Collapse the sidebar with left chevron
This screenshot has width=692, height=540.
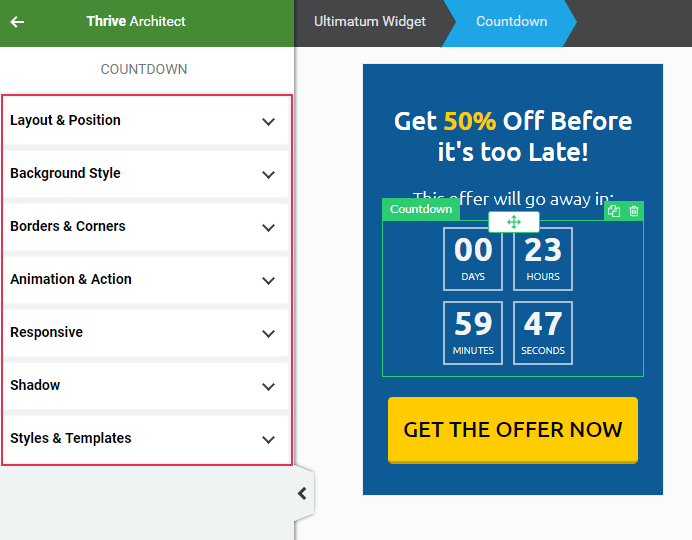302,493
